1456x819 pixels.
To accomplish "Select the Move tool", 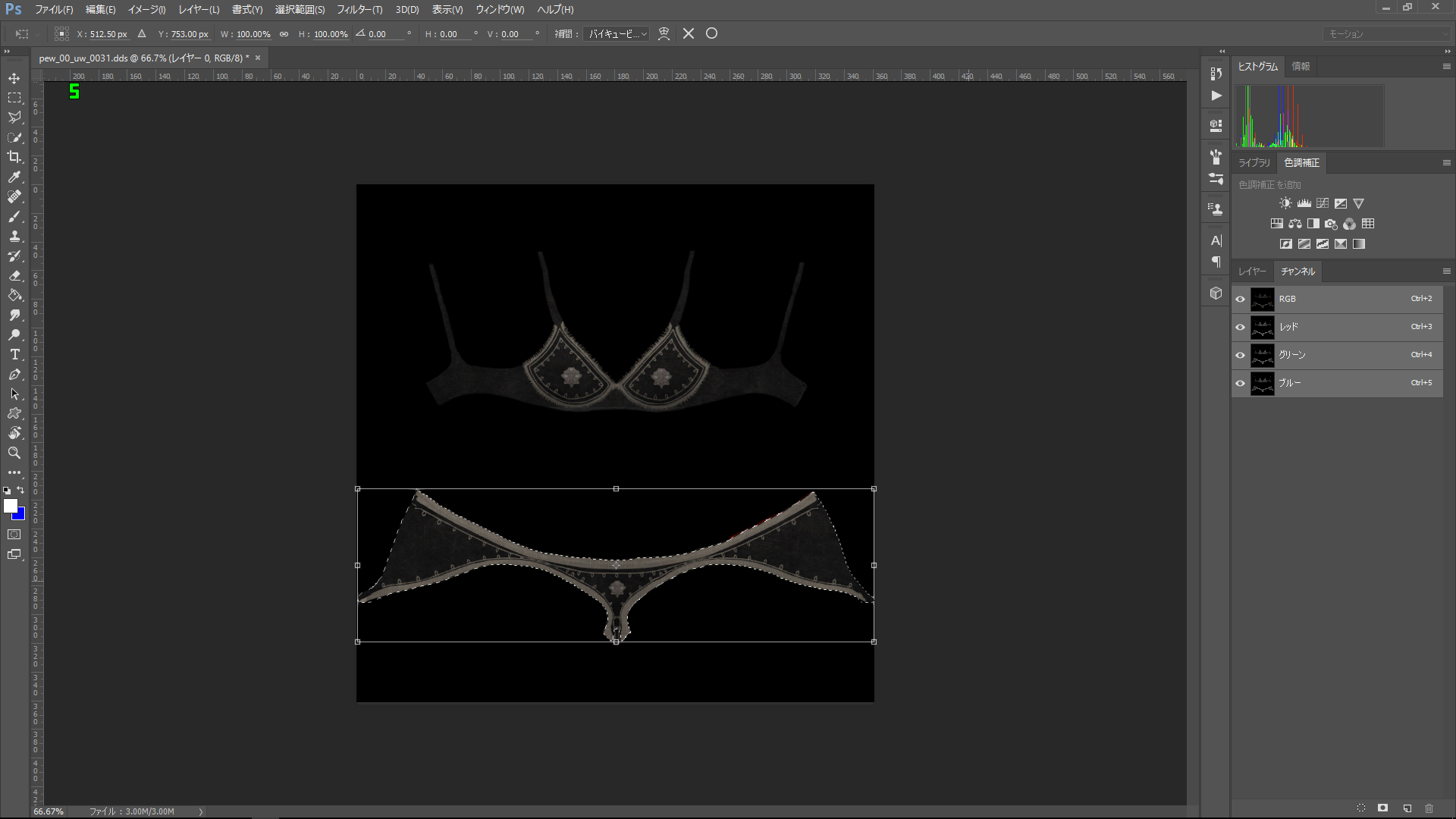I will [14, 78].
